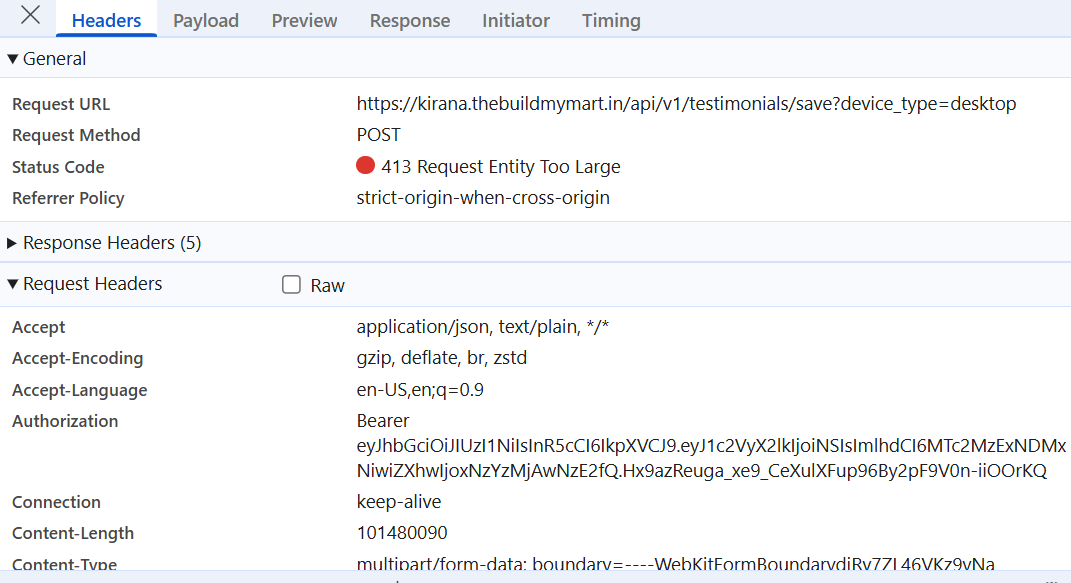
Task: Click the Content-Length header name
Action: [x=72, y=533]
